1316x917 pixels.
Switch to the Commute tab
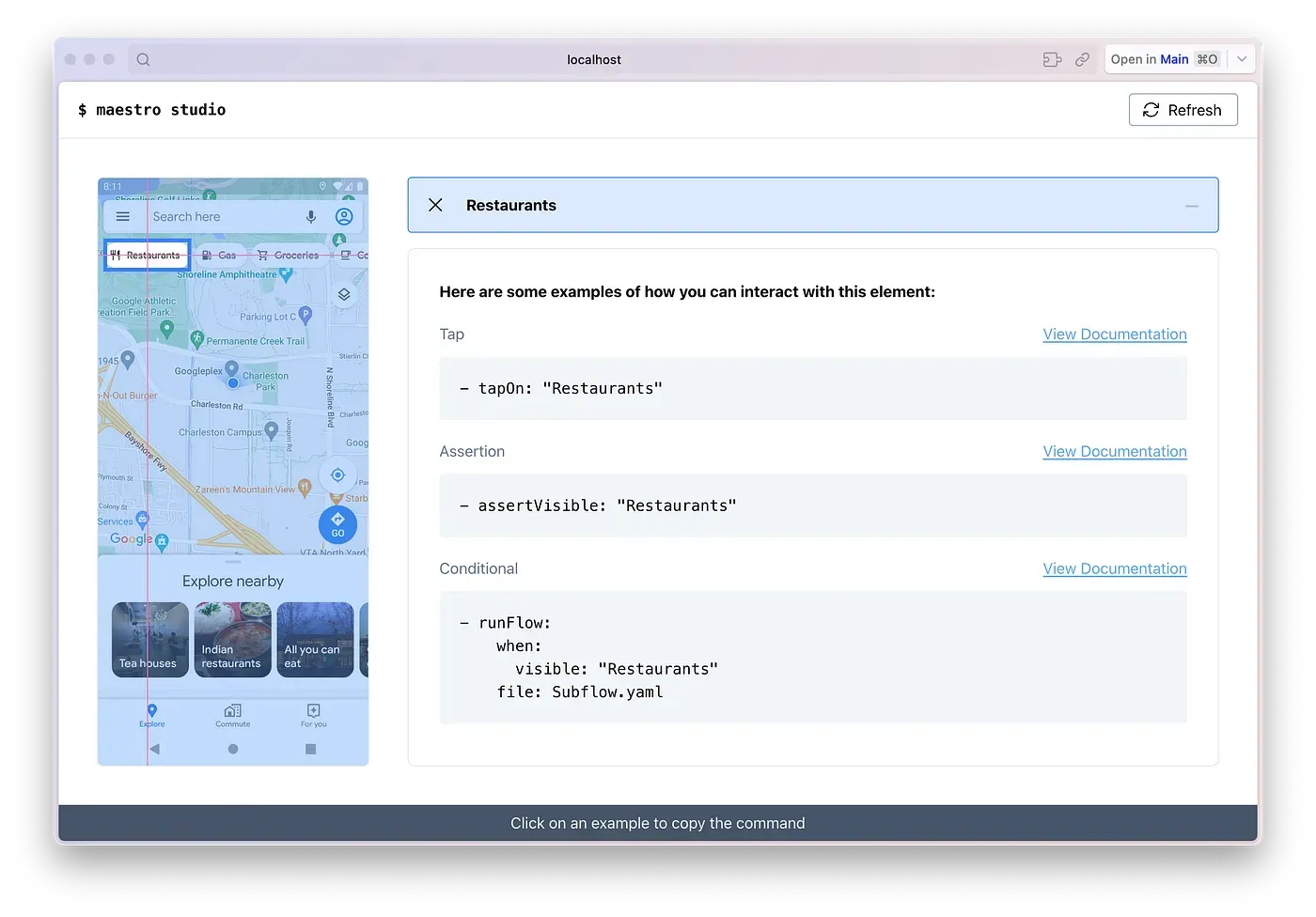(233, 715)
